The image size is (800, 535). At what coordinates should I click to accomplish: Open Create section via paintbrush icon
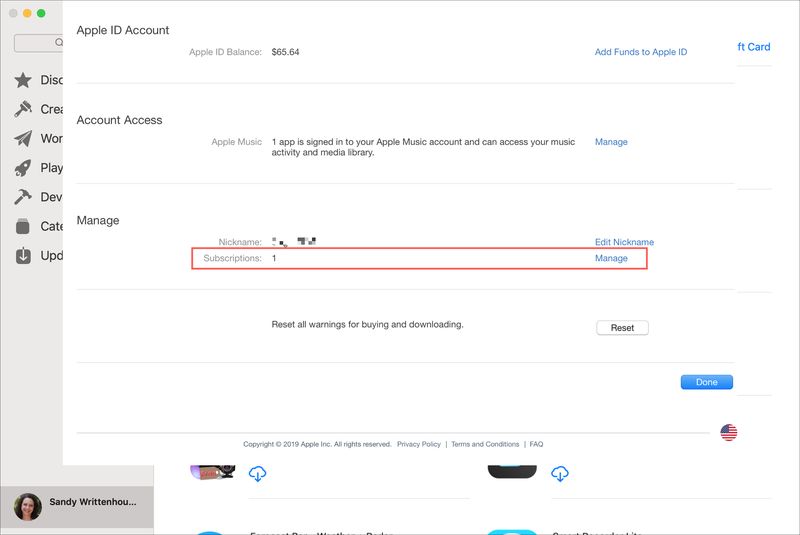click(x=23, y=109)
